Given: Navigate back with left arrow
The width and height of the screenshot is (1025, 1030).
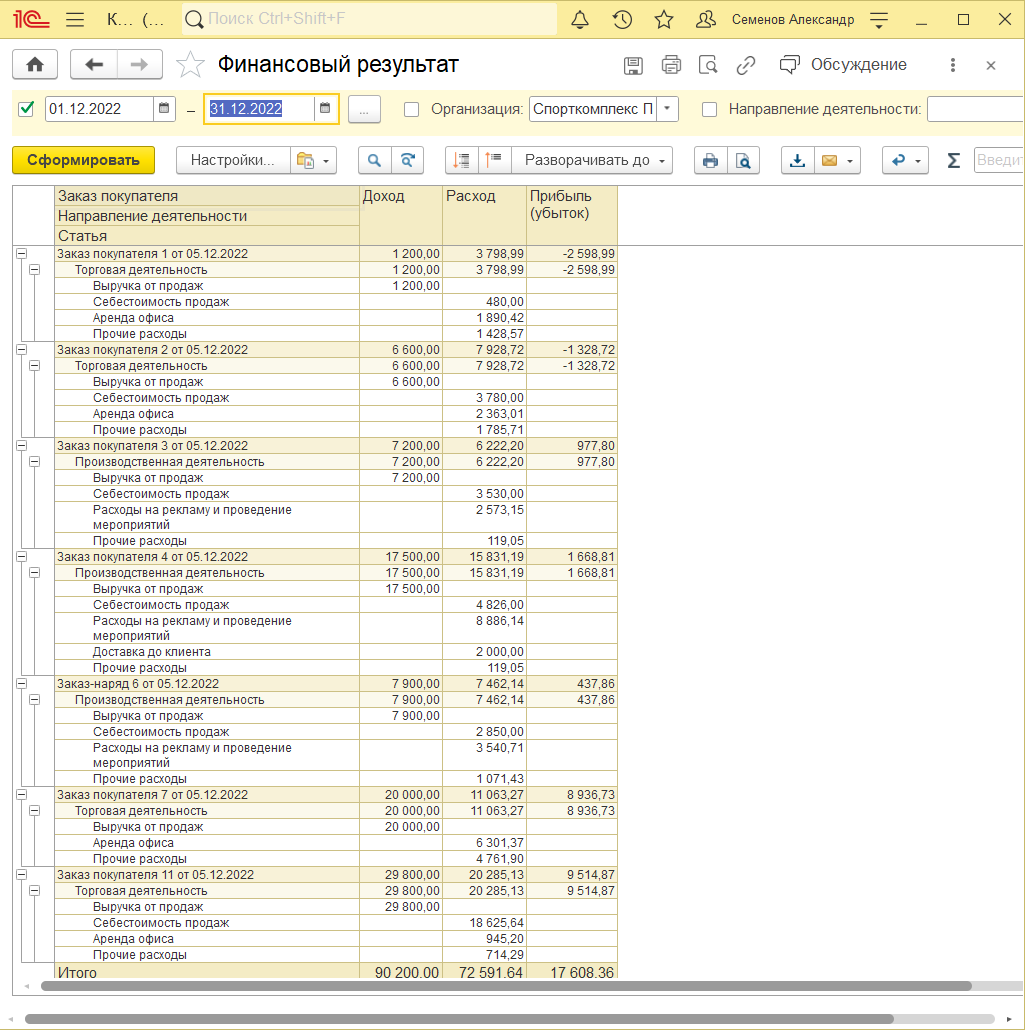Looking at the screenshot, I should [x=93, y=64].
